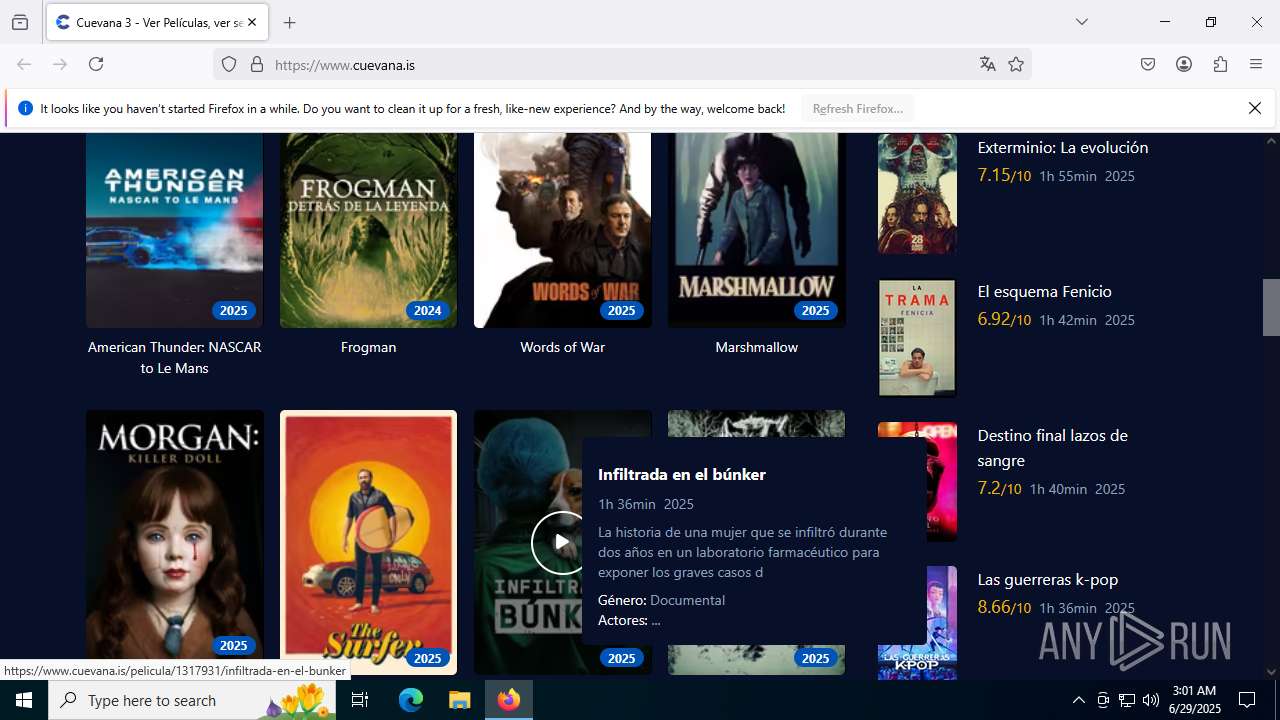
Task: Show hidden system tray icons
Action: [x=1078, y=700]
